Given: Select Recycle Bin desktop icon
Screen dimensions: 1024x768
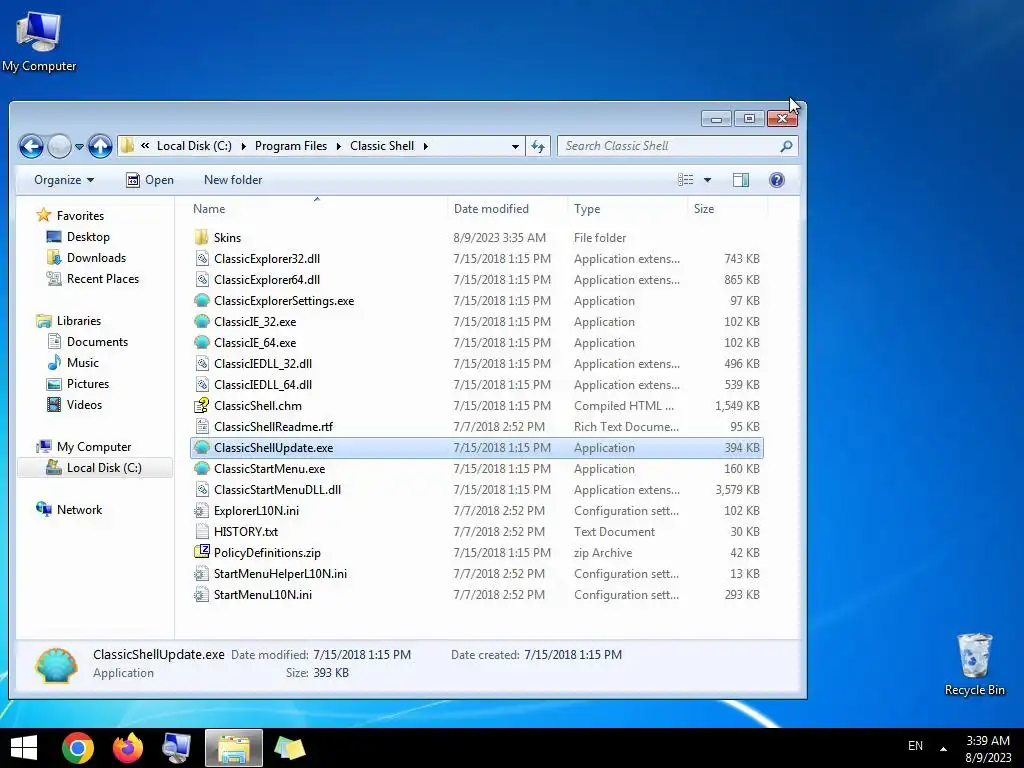Looking at the screenshot, I should pyautogui.click(x=974, y=664).
